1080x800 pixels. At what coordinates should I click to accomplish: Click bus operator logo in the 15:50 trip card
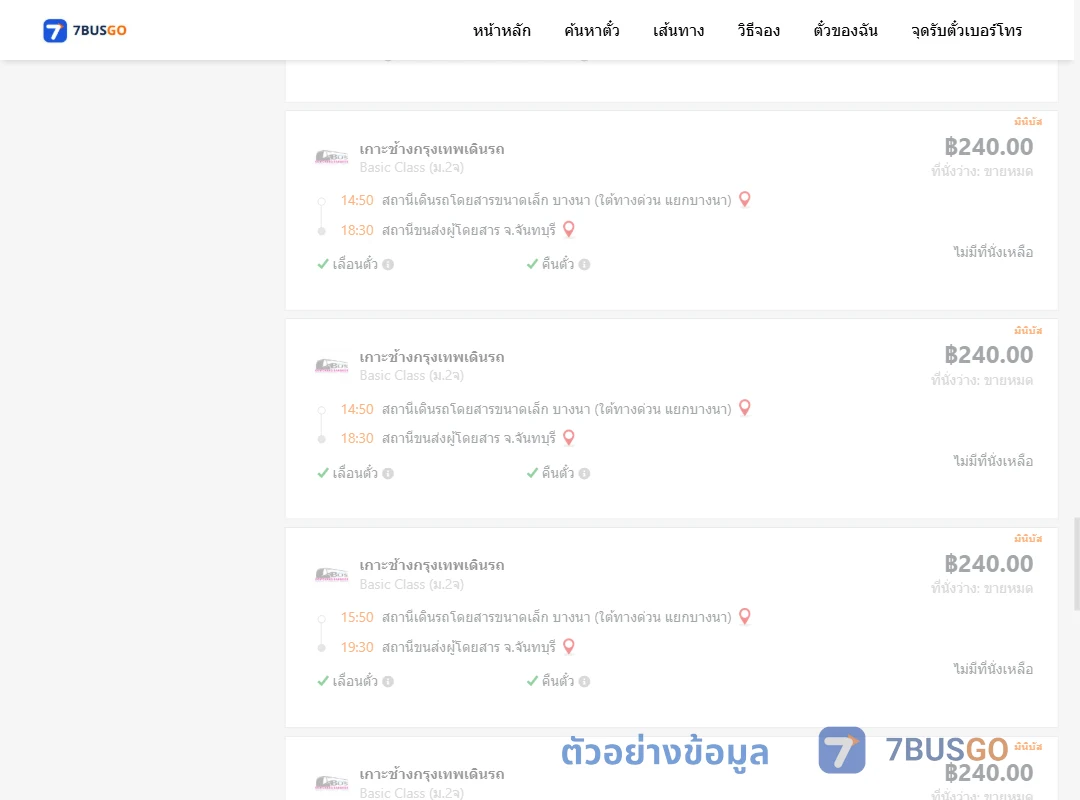pos(331,574)
